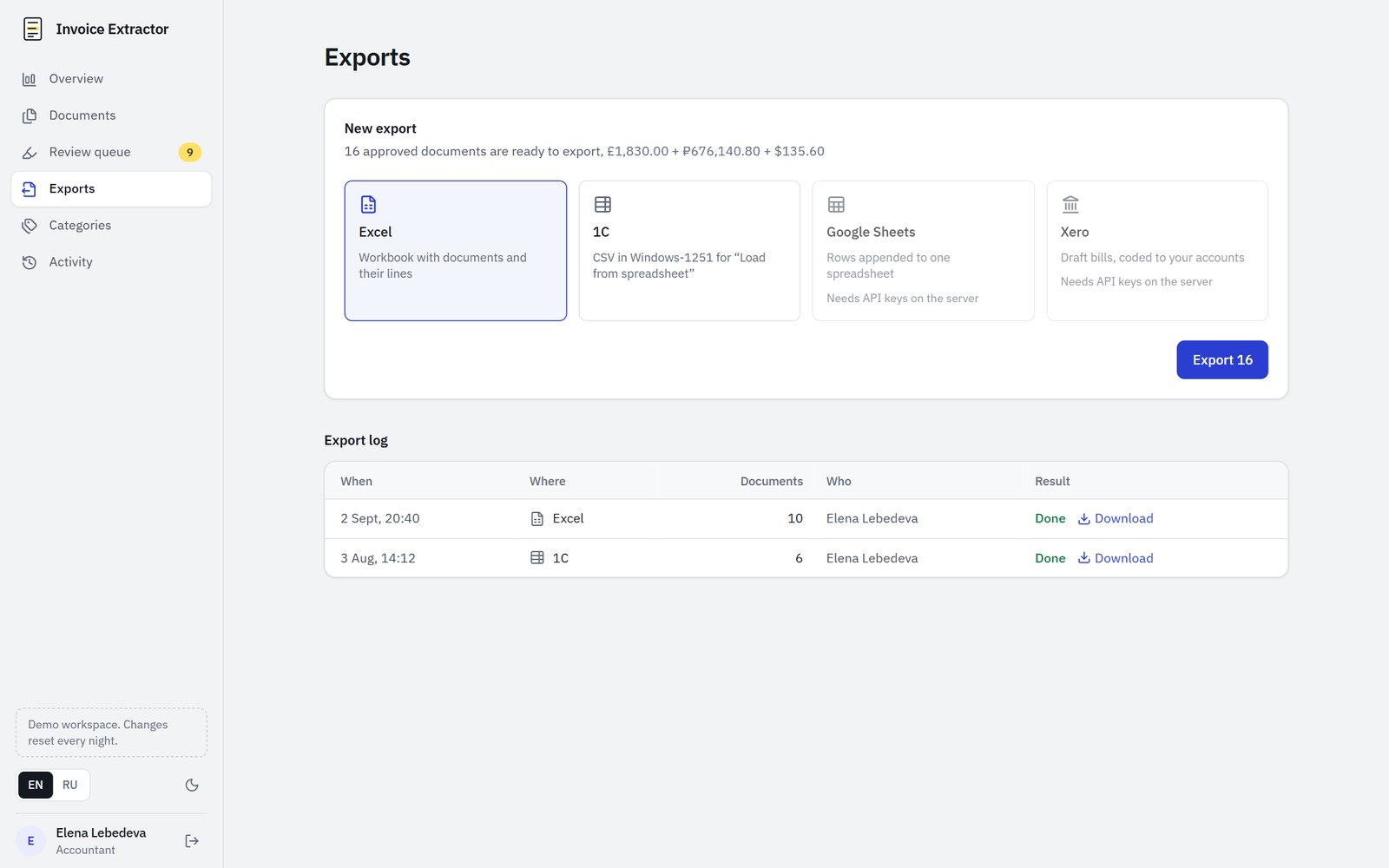This screenshot has width=1389, height=868.
Task: Click the 'Documents' column header in export log
Action: point(772,482)
